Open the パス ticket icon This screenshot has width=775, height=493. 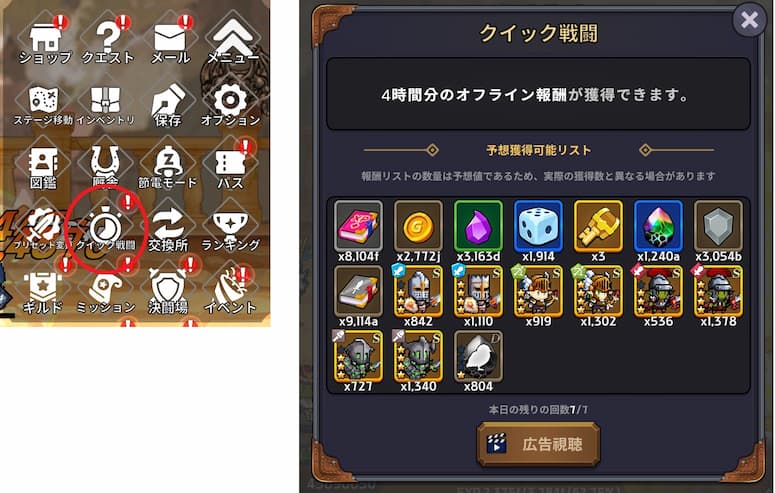230,168
